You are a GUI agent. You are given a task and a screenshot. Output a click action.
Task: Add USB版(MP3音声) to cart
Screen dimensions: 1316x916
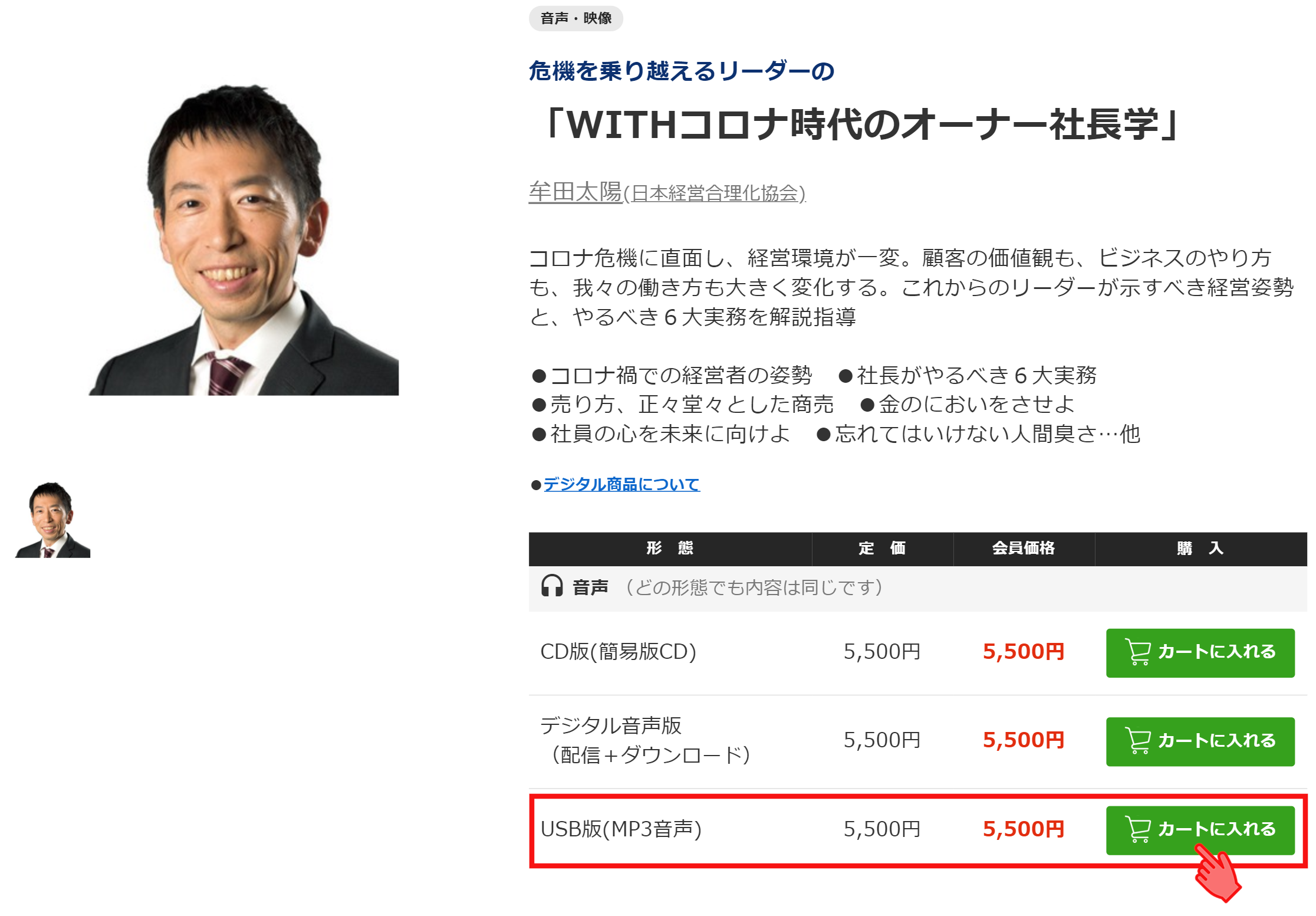[x=1199, y=830]
